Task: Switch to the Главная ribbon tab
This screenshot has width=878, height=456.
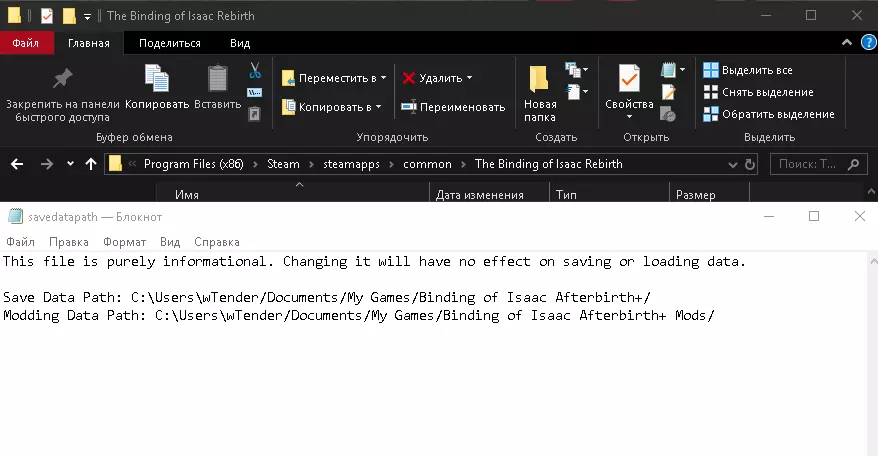Action: coord(88,43)
